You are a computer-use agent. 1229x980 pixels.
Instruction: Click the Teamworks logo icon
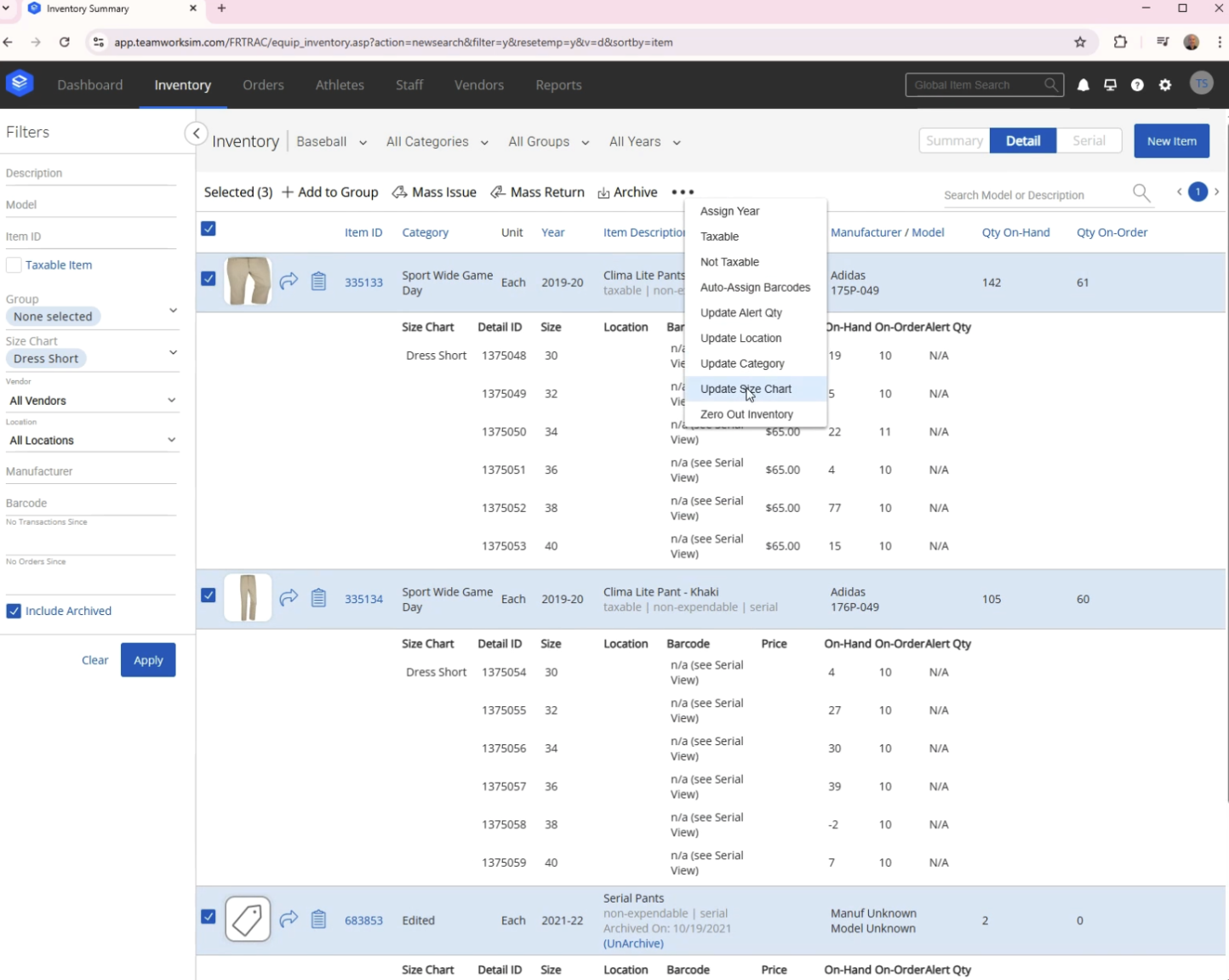20,83
